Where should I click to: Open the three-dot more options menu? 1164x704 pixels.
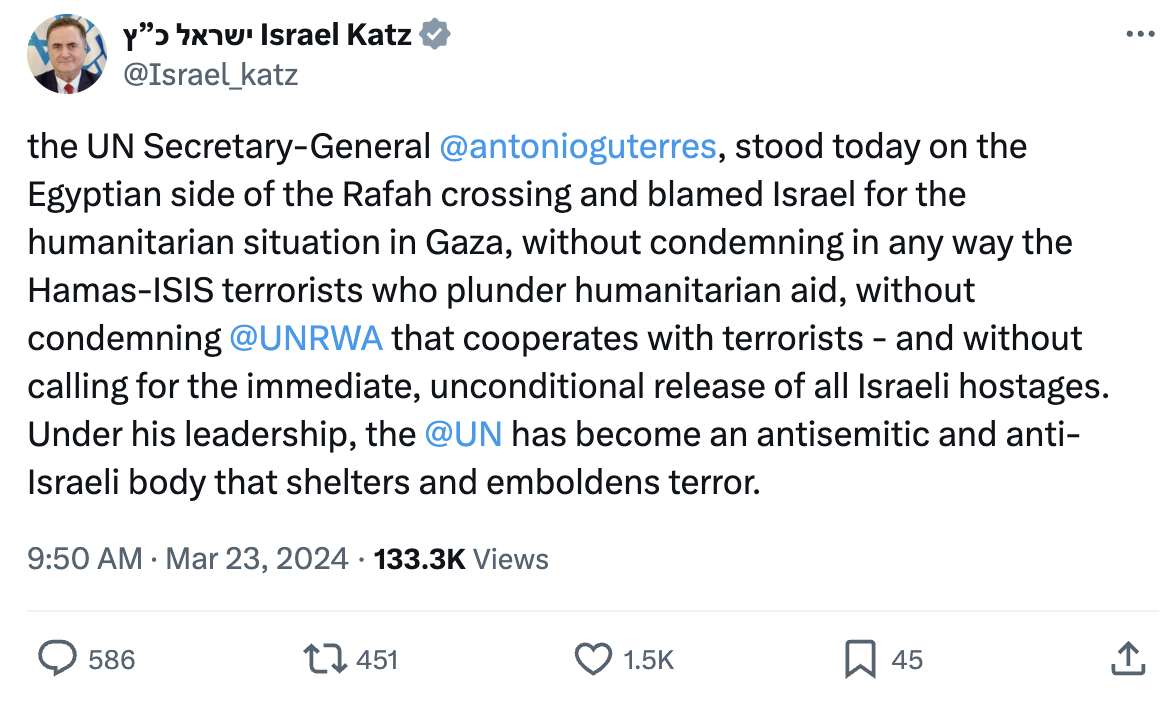click(x=1139, y=35)
